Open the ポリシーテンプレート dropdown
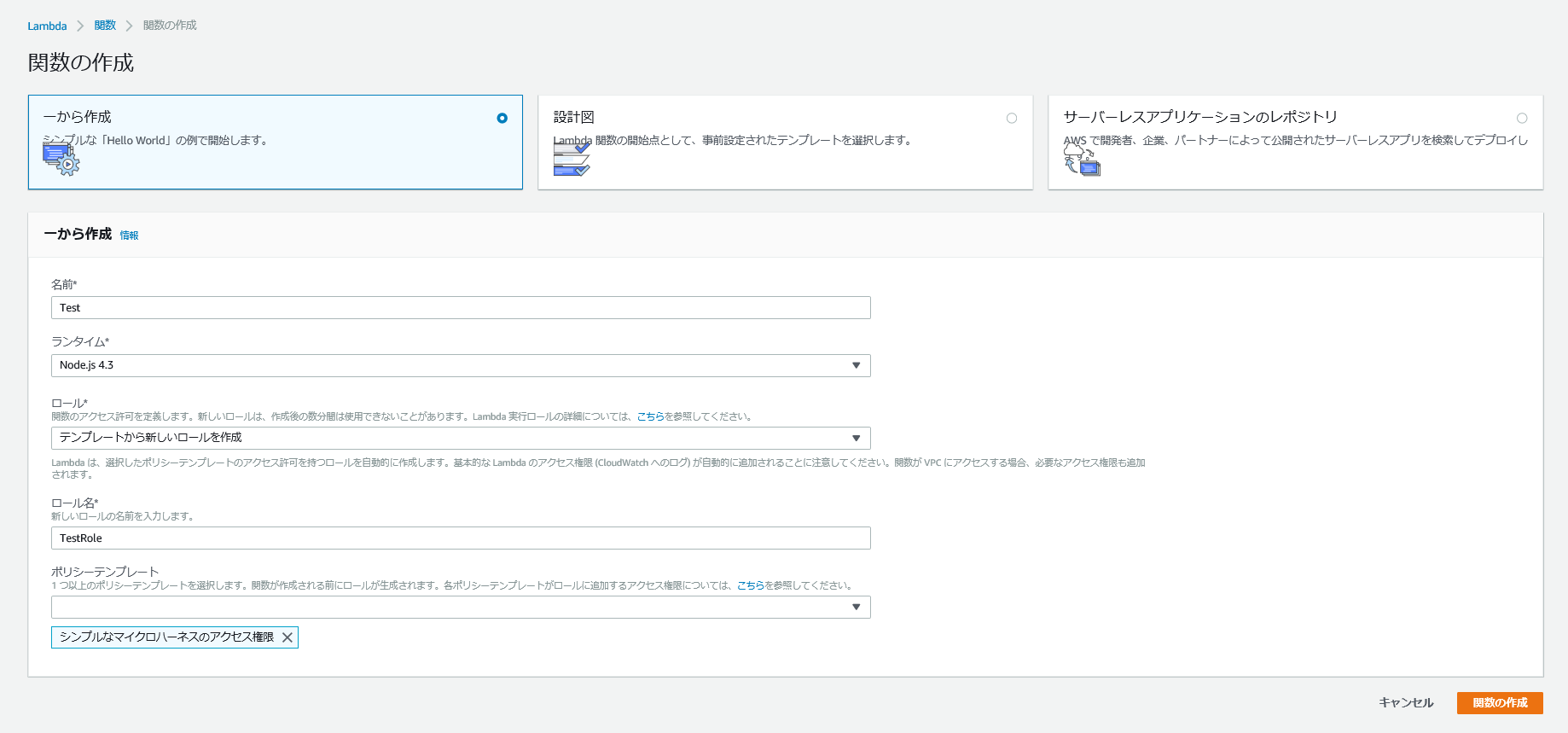Image resolution: width=1568 pixels, height=733 pixels. (x=461, y=607)
